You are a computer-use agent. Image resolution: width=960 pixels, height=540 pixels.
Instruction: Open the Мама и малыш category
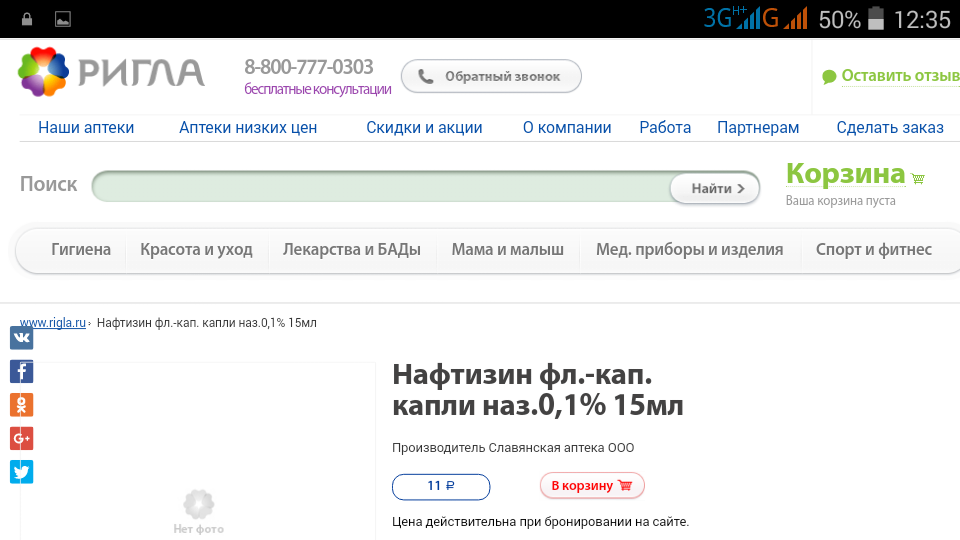[507, 250]
